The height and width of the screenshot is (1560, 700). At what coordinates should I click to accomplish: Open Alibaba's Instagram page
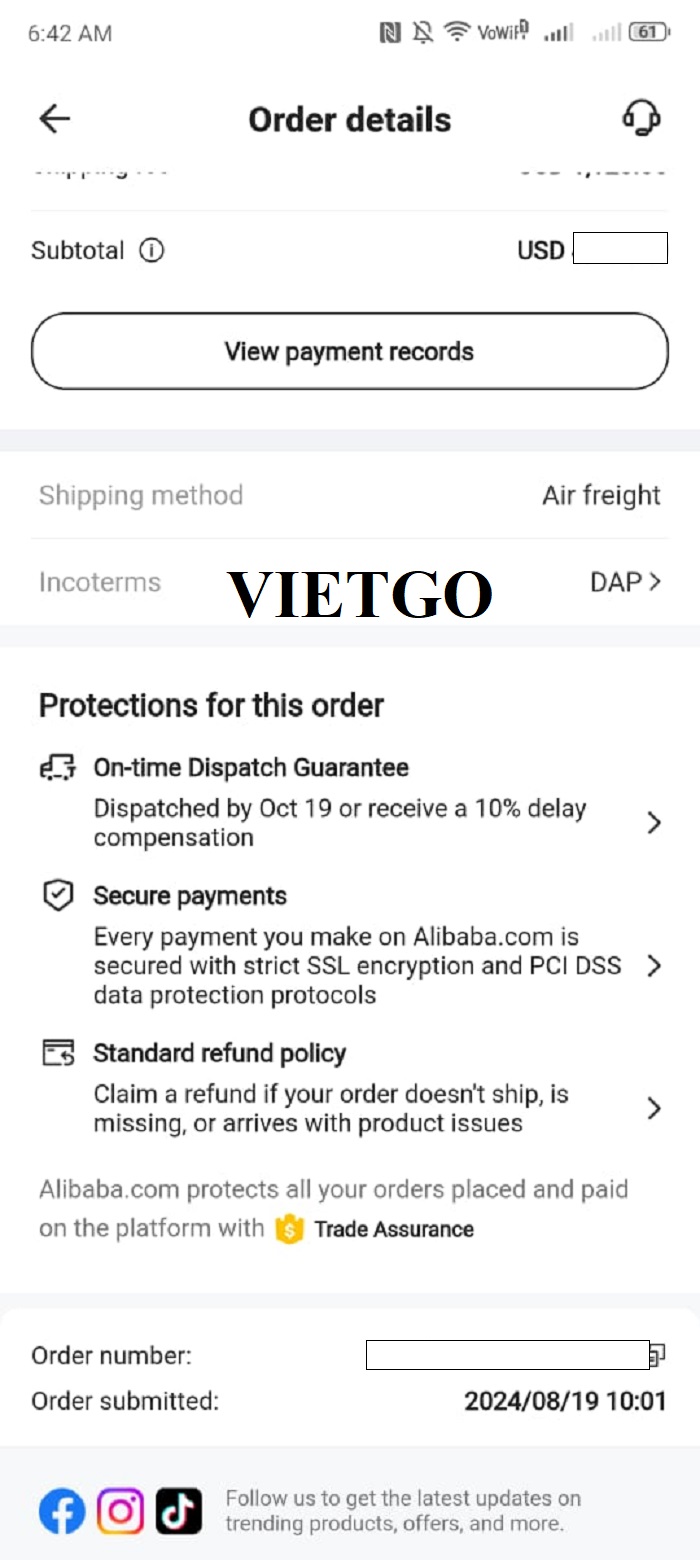pyautogui.click(x=120, y=1511)
